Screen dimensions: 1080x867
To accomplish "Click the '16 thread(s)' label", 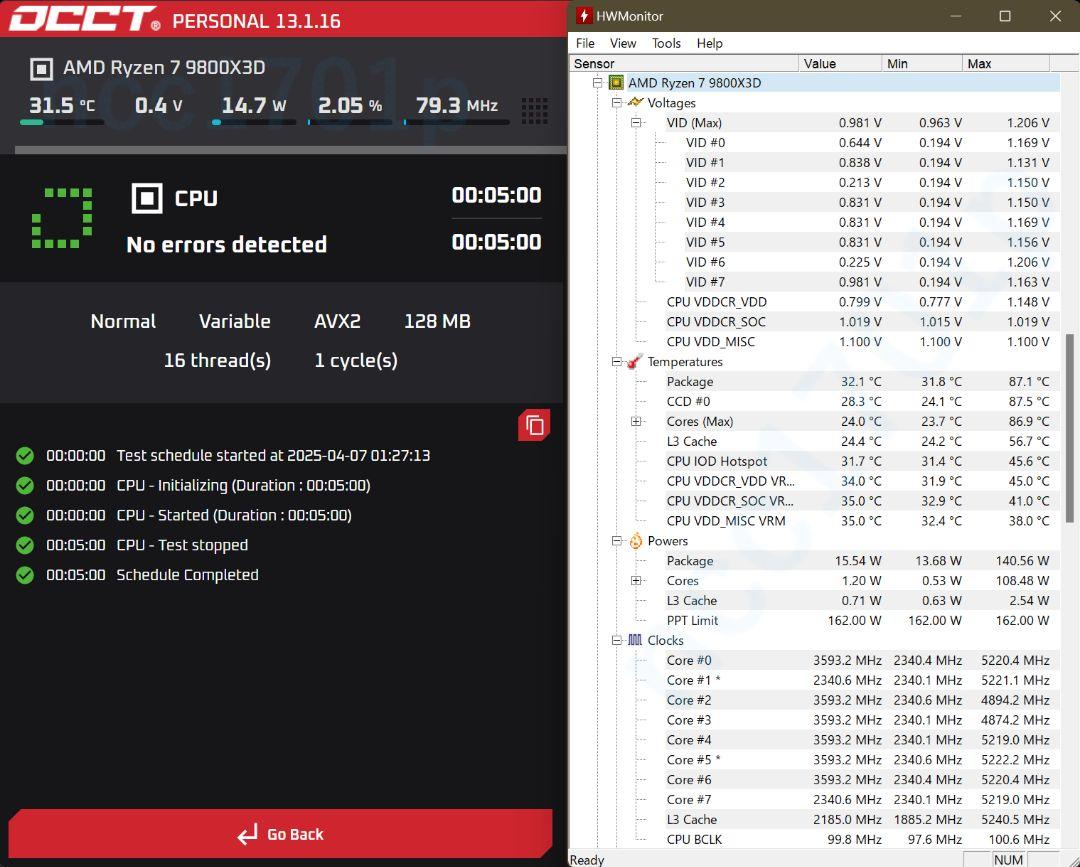I will [217, 361].
